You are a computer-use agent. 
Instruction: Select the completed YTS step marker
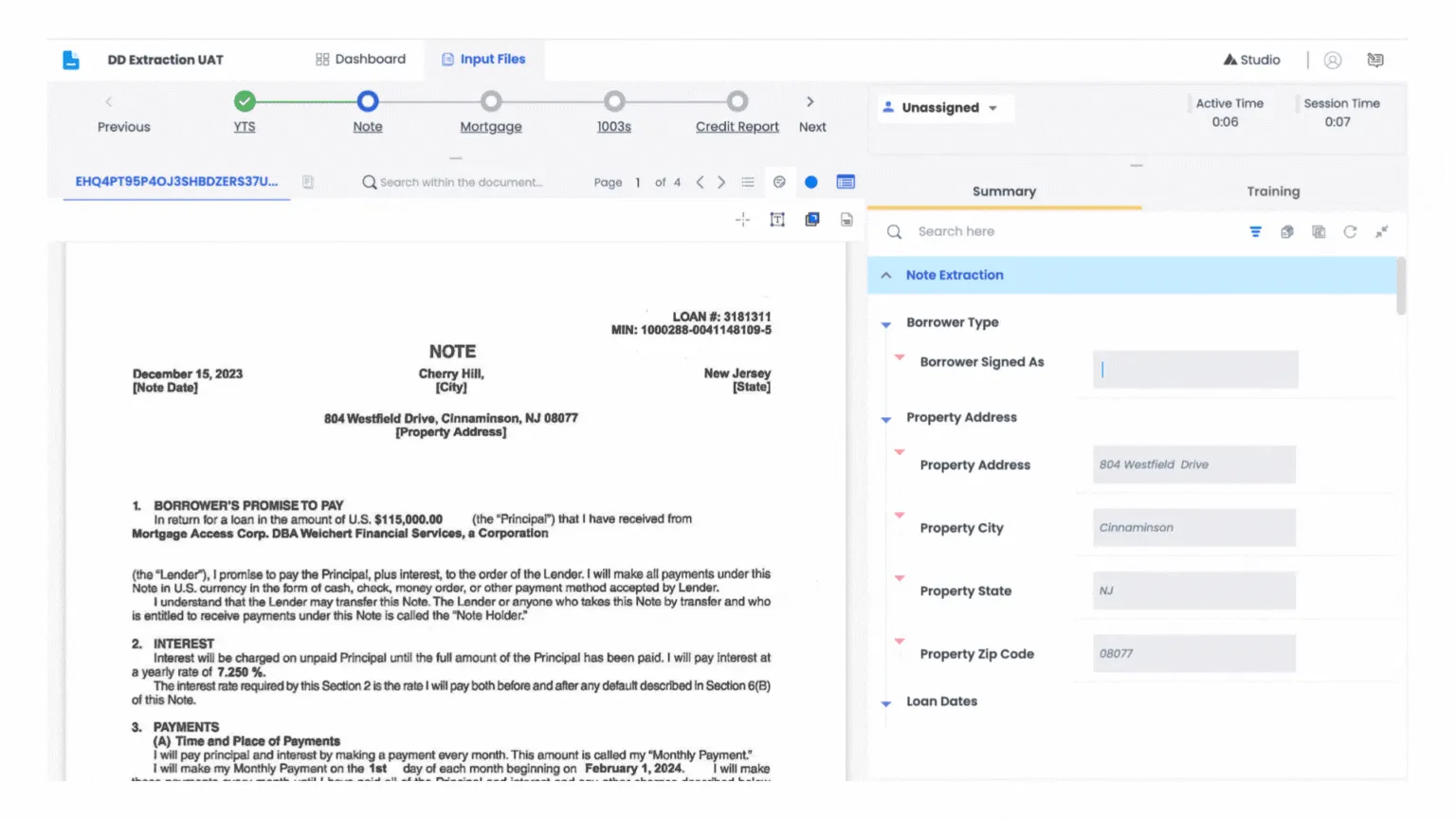[x=245, y=100]
